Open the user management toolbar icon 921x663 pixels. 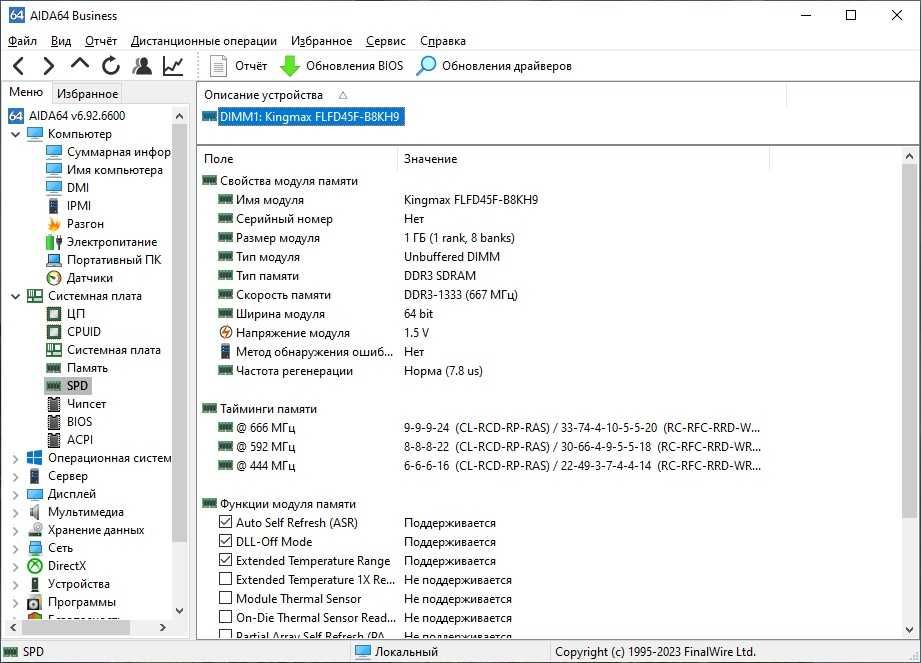142,66
